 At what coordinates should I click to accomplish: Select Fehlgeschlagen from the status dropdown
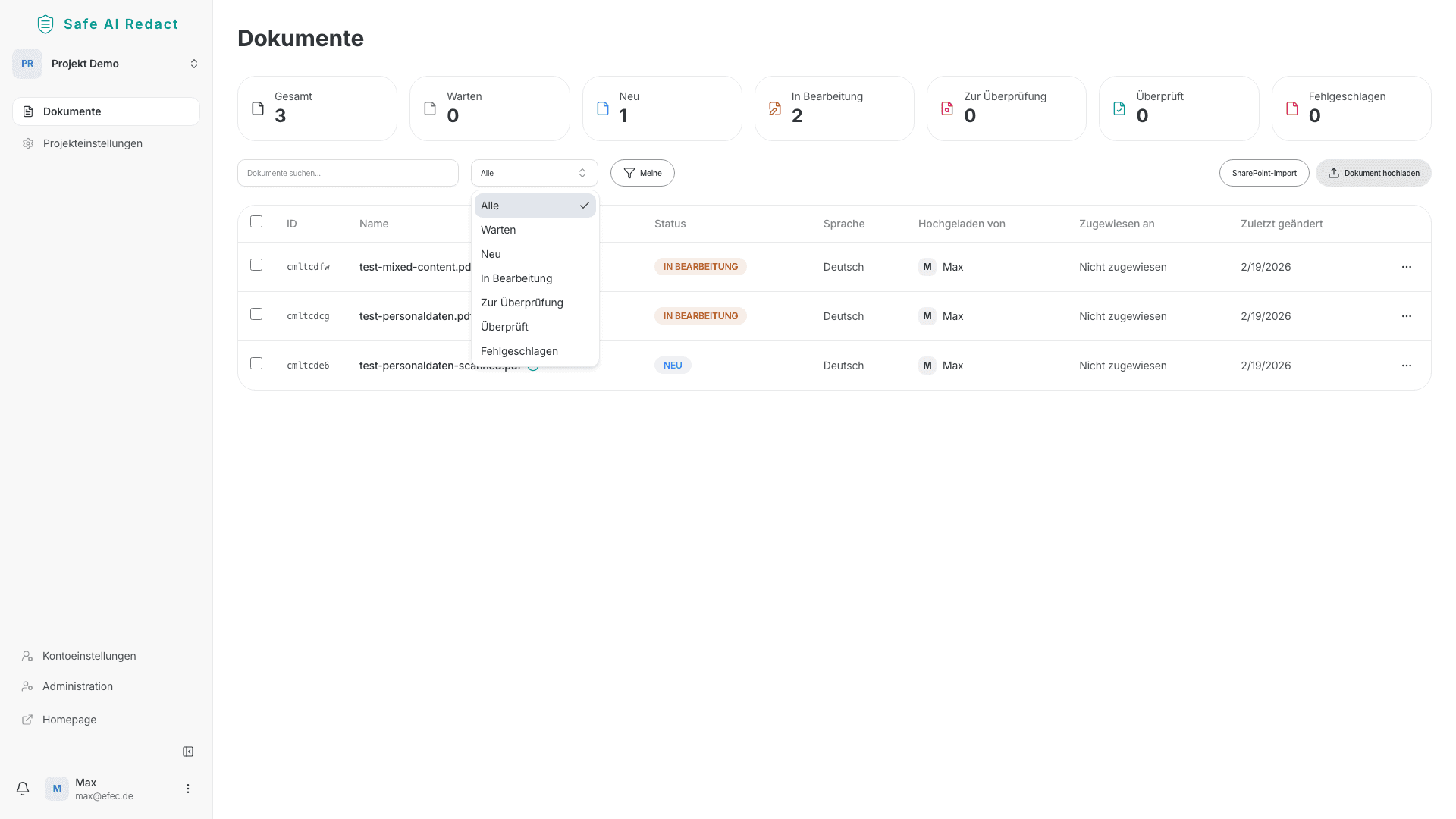pos(519,350)
